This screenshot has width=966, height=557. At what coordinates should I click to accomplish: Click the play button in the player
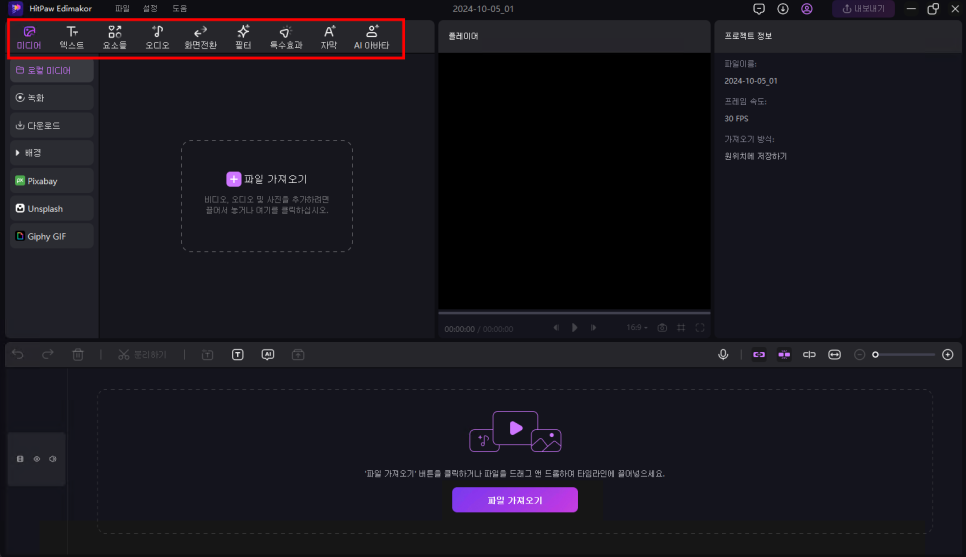click(575, 328)
